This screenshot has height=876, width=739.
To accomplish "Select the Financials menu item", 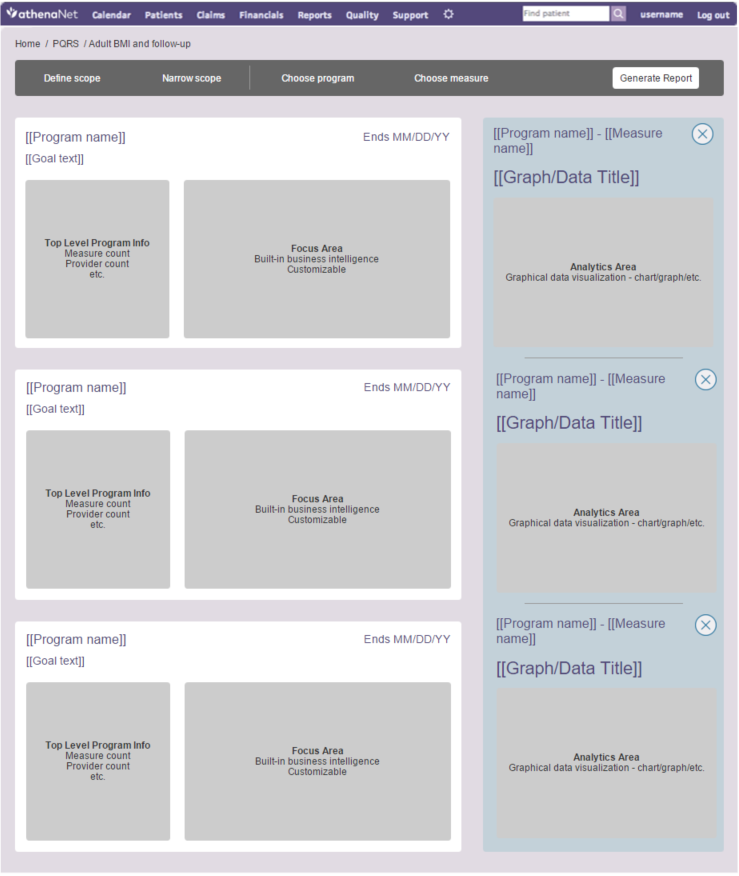I will [x=261, y=15].
